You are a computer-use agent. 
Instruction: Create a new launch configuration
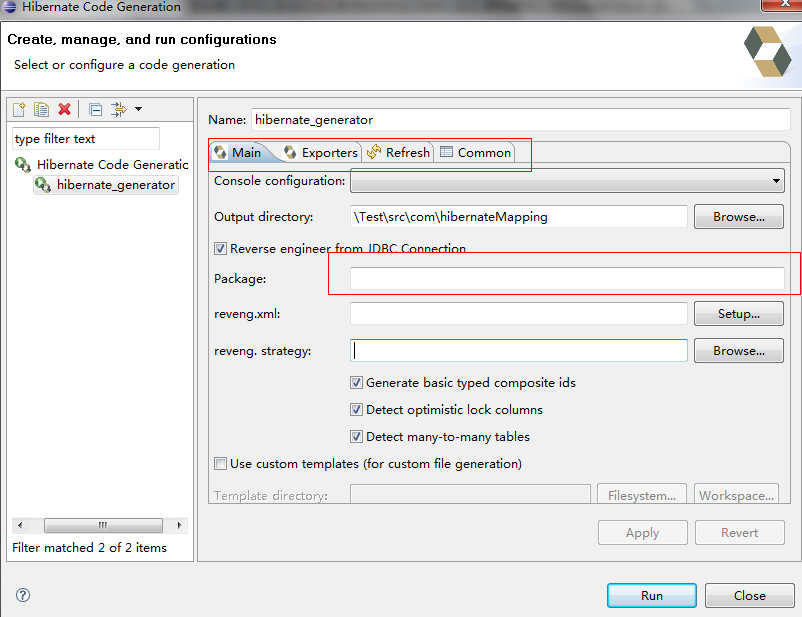click(x=19, y=109)
